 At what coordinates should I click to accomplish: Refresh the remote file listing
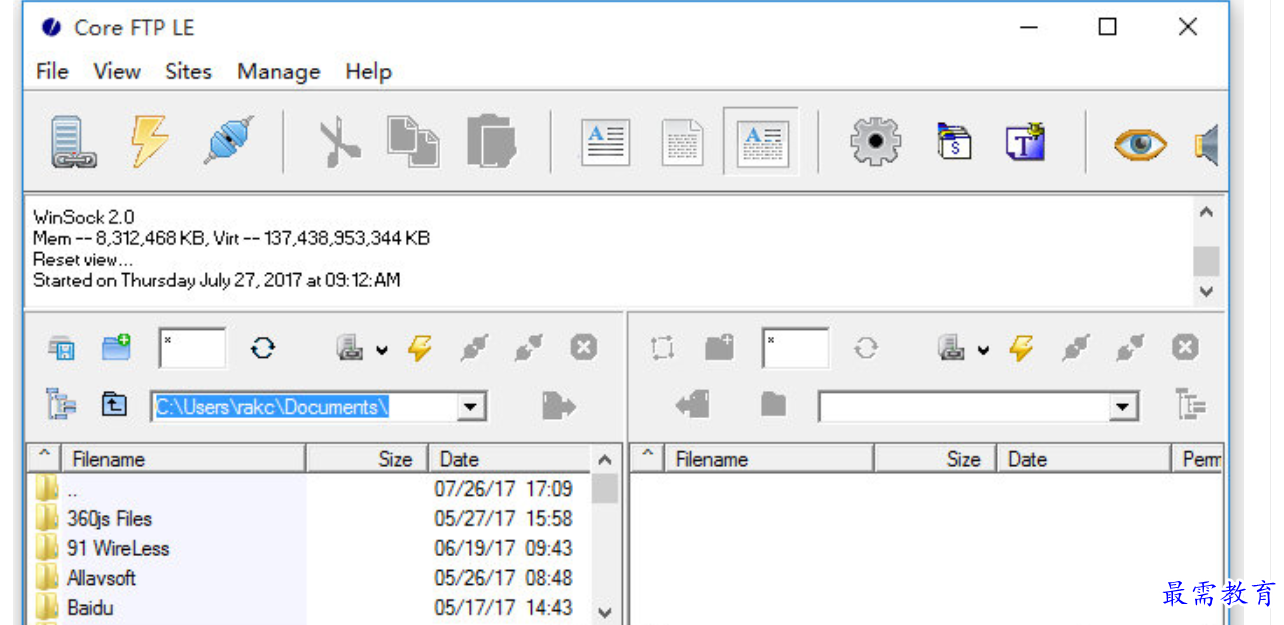865,348
